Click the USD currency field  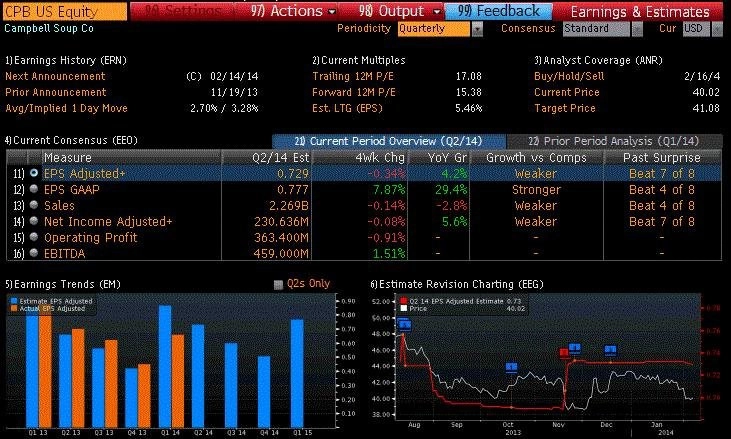[x=697, y=29]
